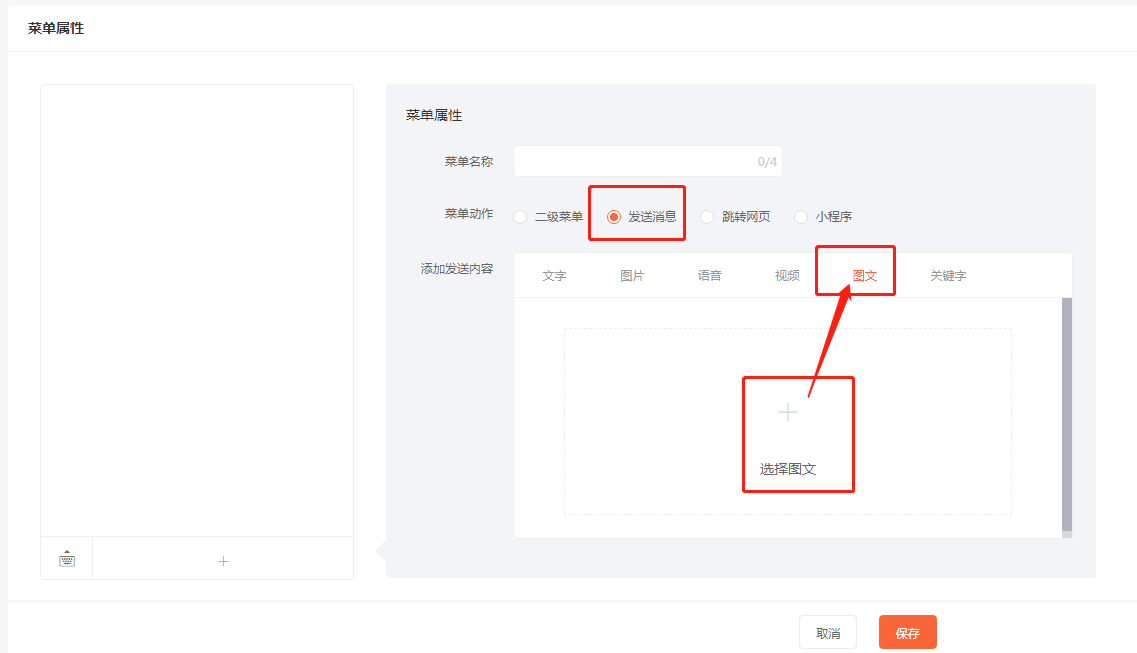Switch to the 文字 tab
Viewport: 1137px width, 653px height.
coord(554,276)
